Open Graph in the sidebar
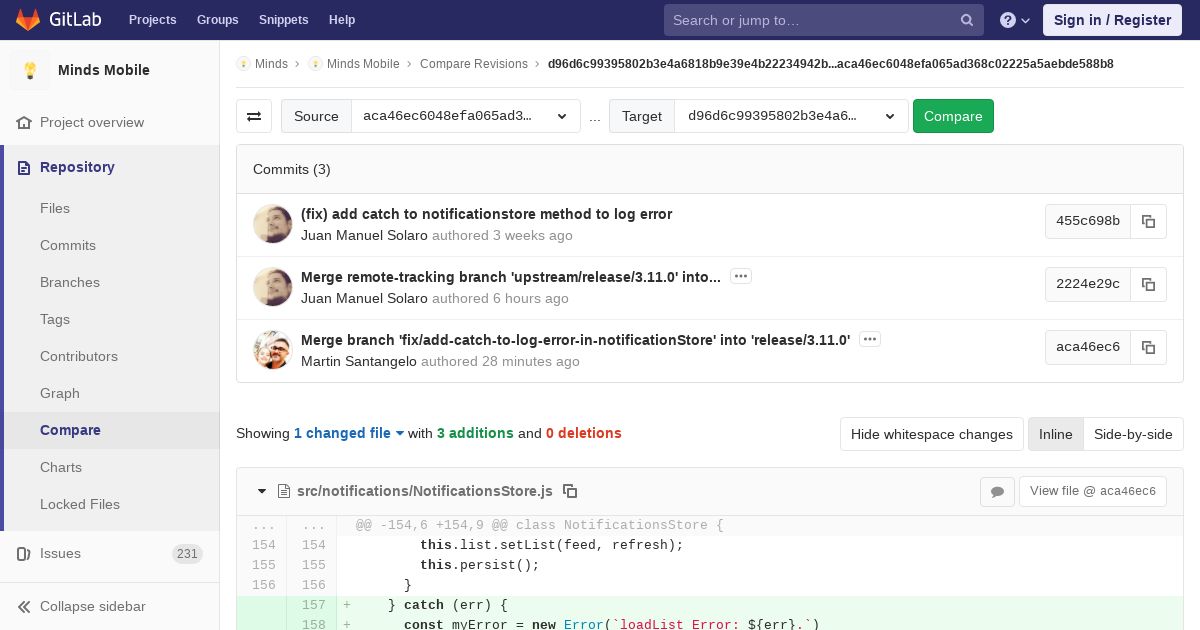1200x630 pixels. click(x=60, y=393)
